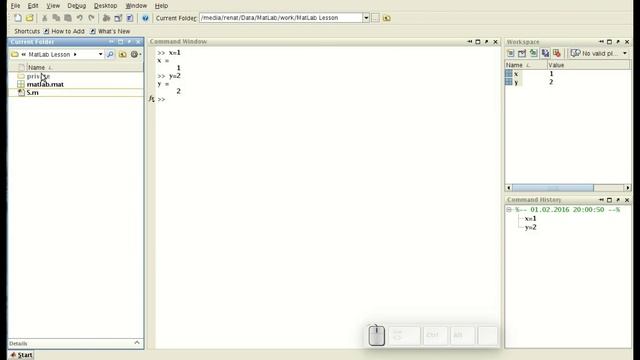Click the New file icon in the toolbar
The image size is (640, 360).
tap(18, 18)
